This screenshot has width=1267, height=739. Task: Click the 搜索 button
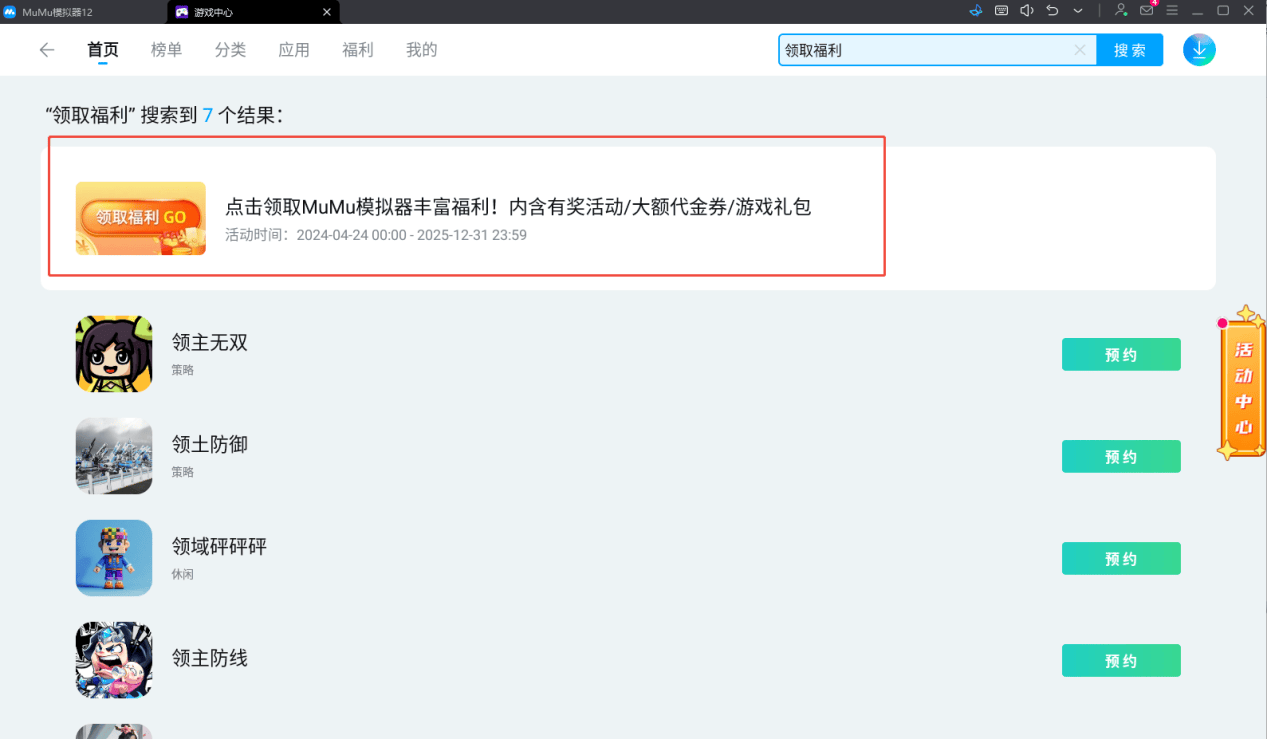click(1130, 50)
